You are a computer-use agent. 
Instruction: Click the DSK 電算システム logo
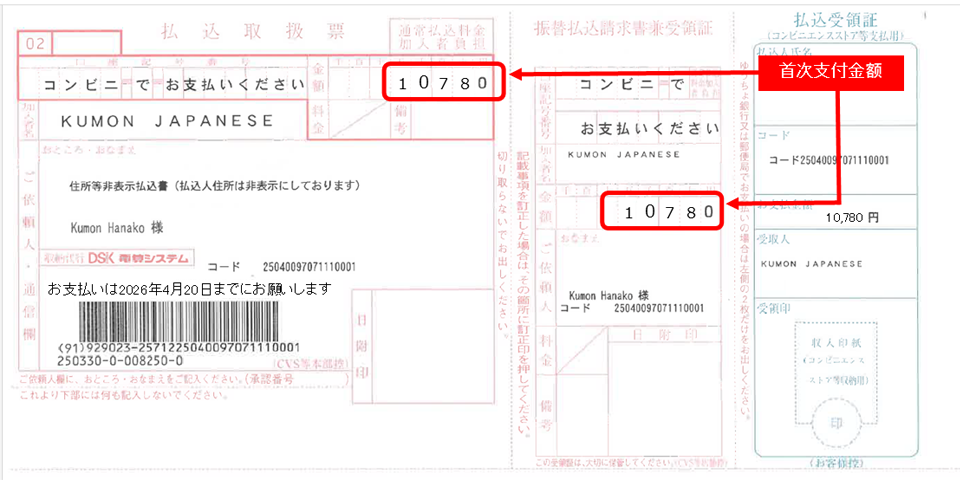tap(138, 258)
